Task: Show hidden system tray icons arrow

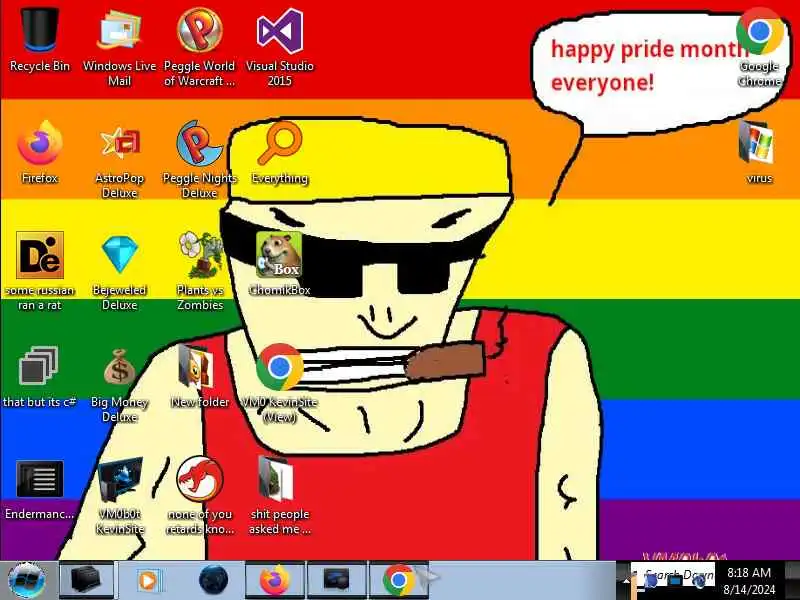Action: click(x=627, y=581)
